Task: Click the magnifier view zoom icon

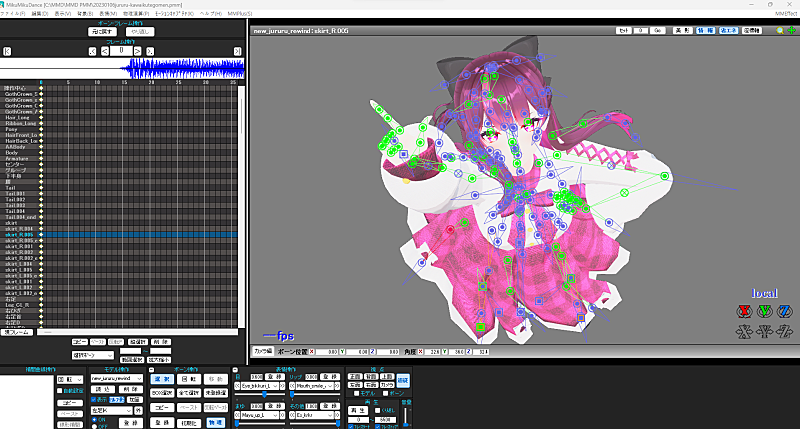Action: coord(780,31)
